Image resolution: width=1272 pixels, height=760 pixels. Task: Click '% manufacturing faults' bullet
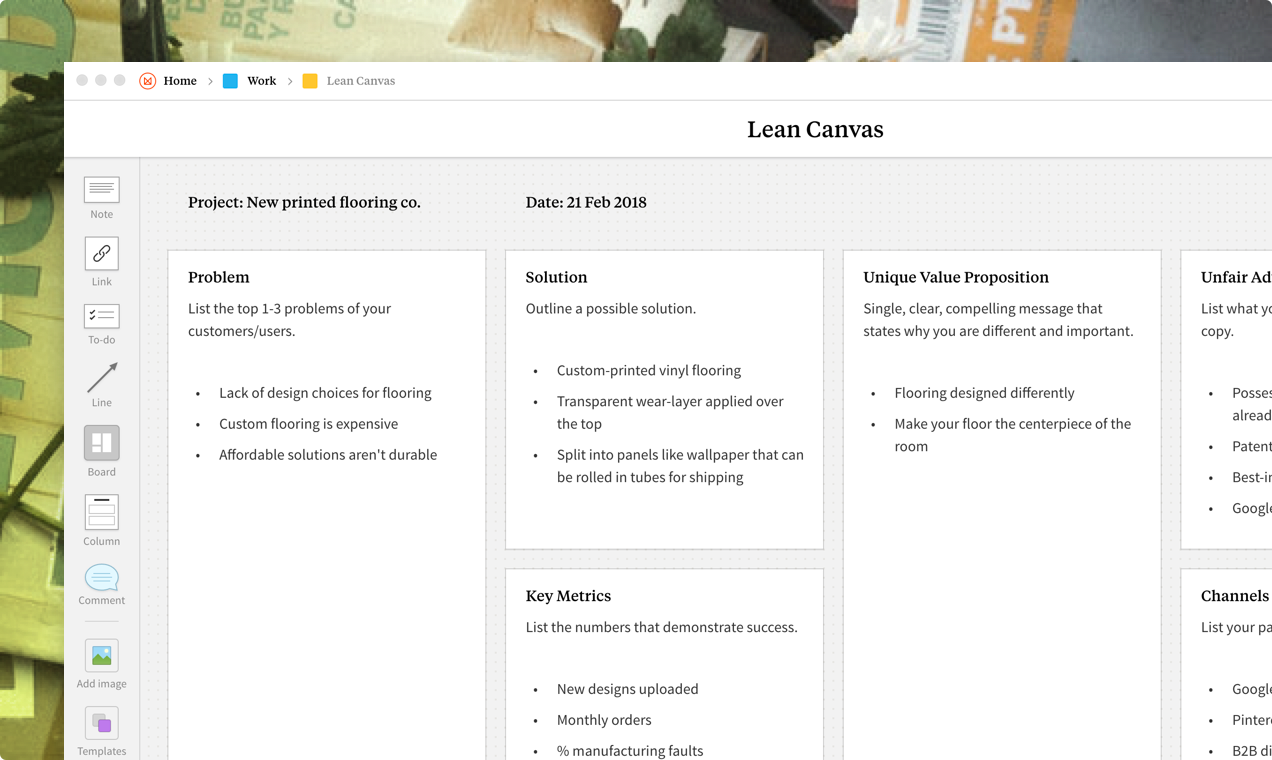coord(630,751)
